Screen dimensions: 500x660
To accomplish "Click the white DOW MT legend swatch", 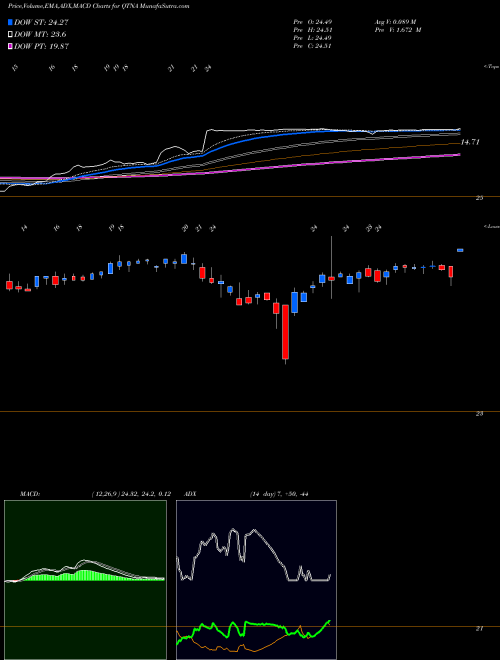I will click(10, 34).
